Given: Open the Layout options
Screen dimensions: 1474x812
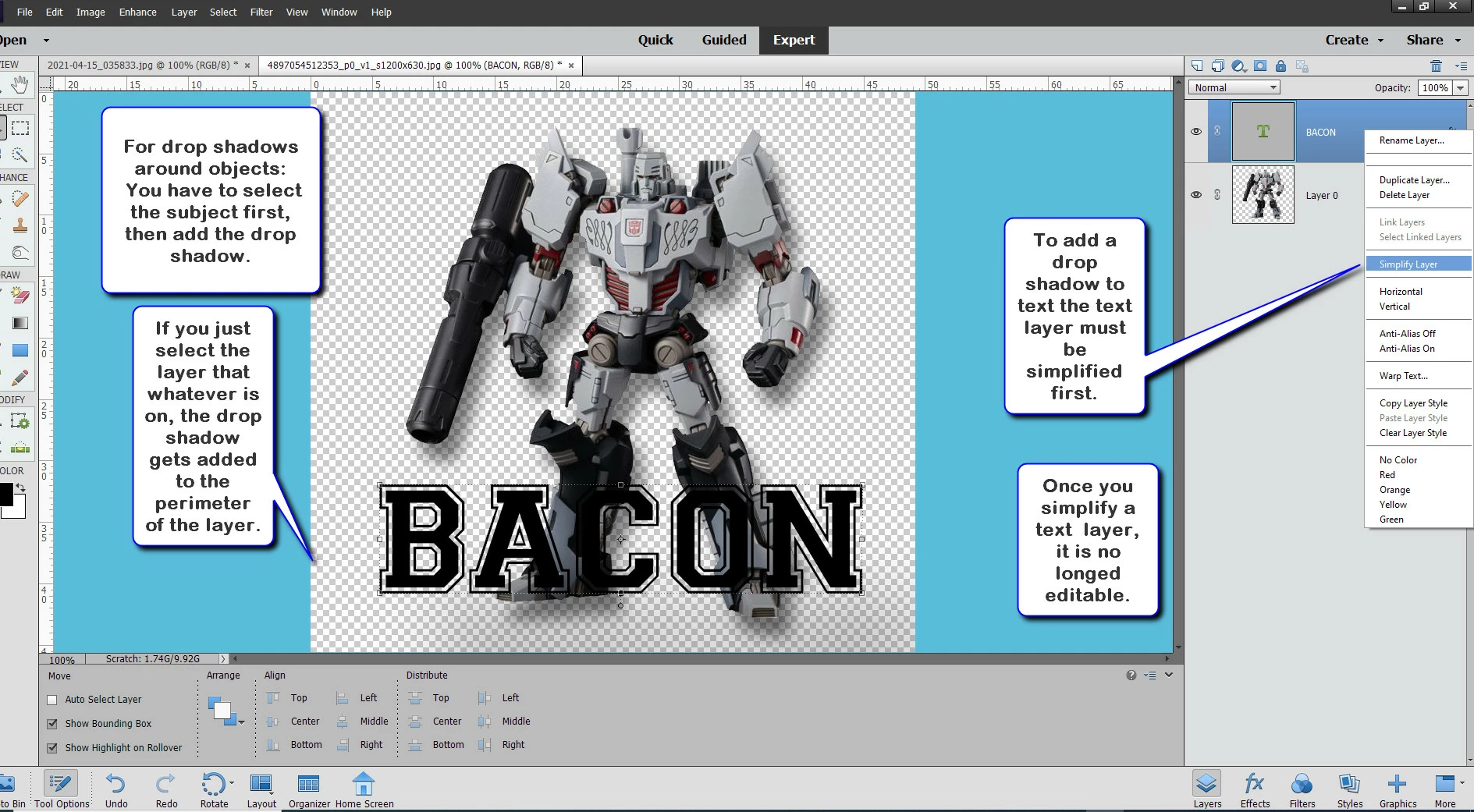Looking at the screenshot, I should click(x=261, y=790).
